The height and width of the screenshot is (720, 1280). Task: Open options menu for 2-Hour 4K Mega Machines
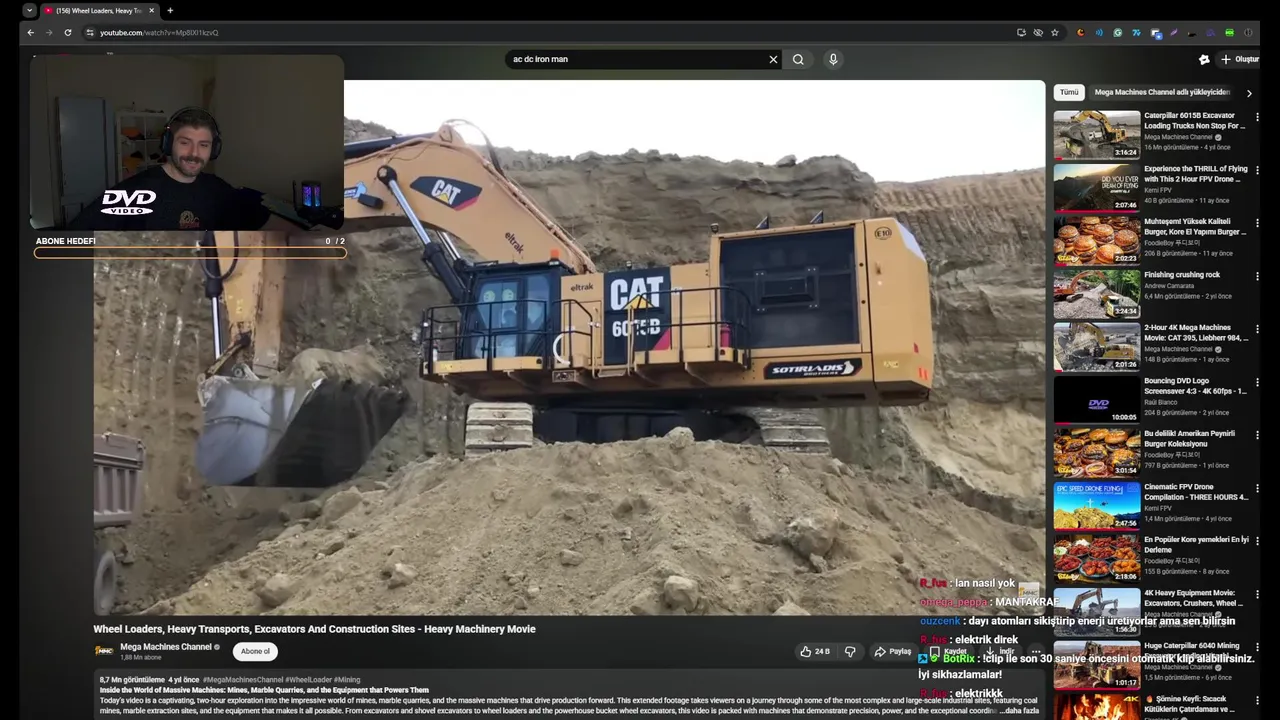click(1257, 330)
